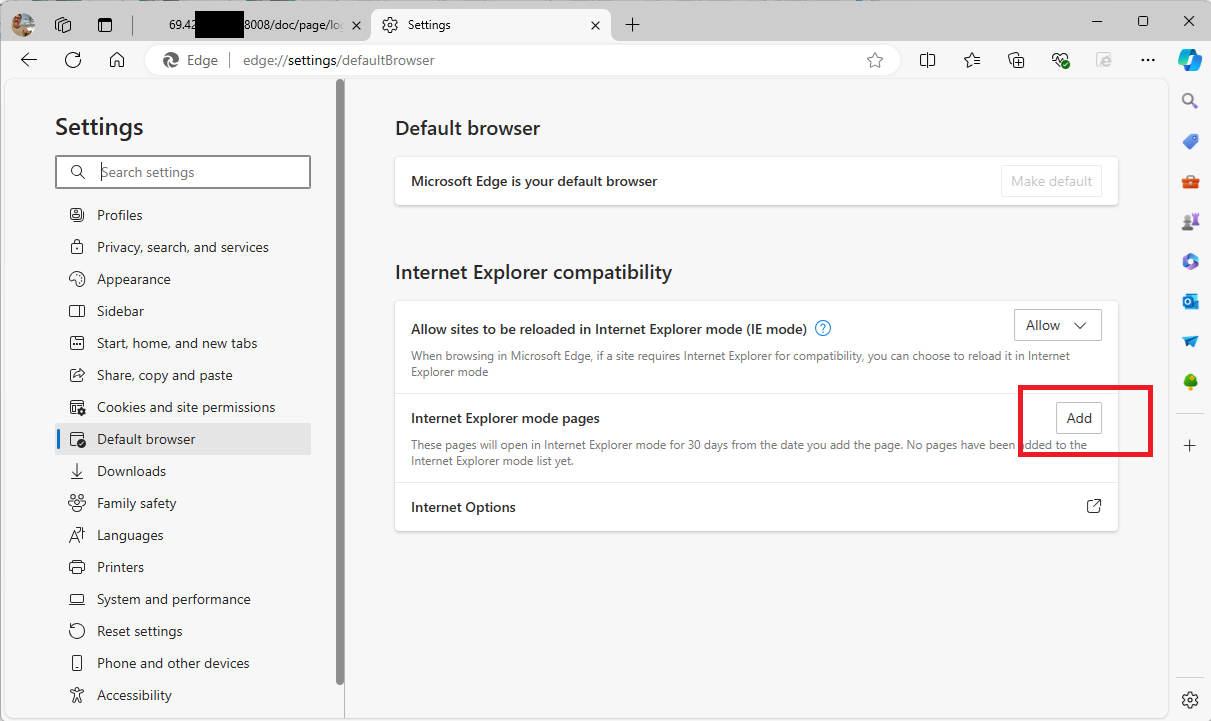Open Printers settings
The width and height of the screenshot is (1211, 721).
(183, 567)
